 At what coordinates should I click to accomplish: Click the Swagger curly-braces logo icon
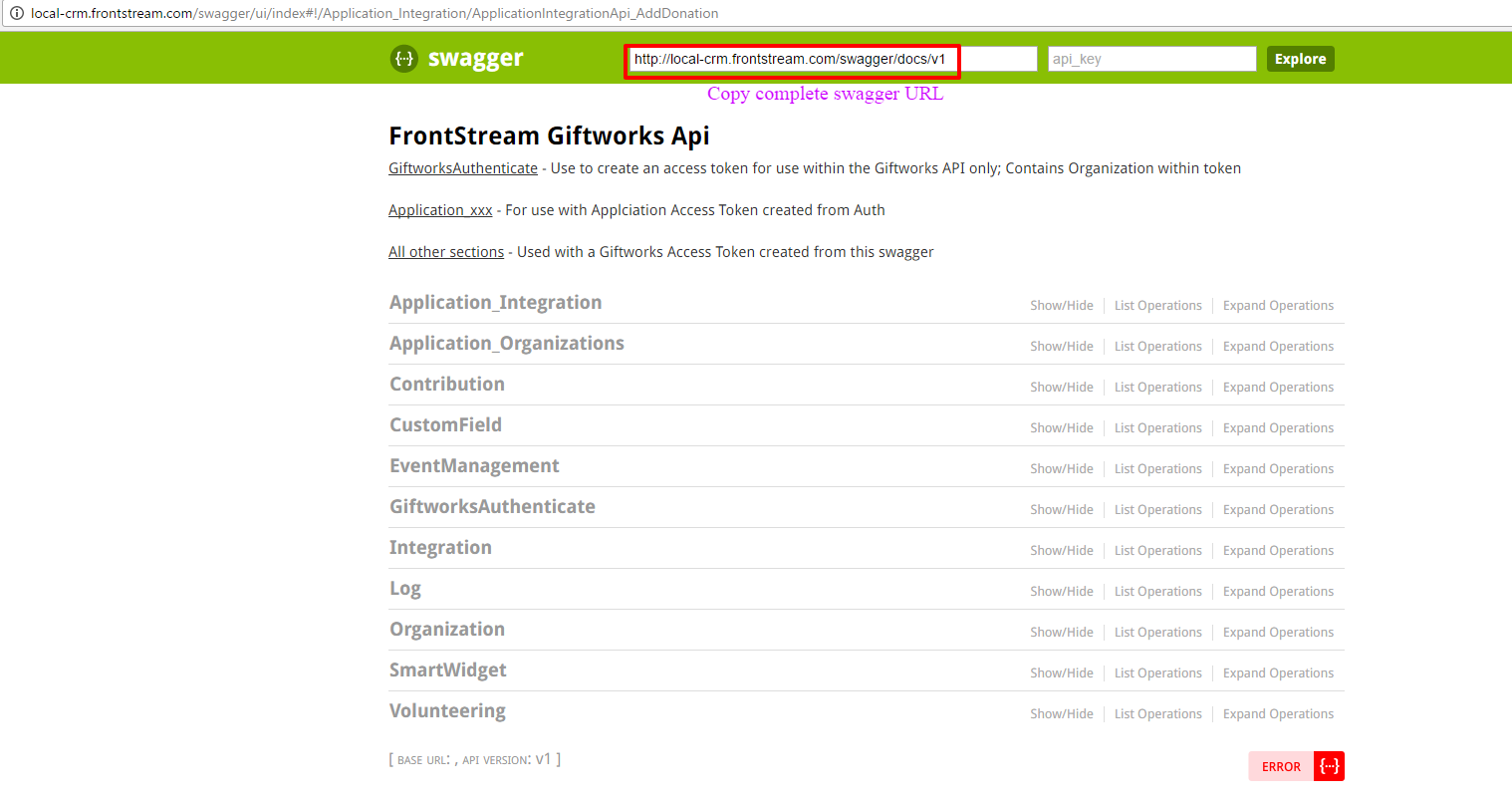click(x=402, y=58)
